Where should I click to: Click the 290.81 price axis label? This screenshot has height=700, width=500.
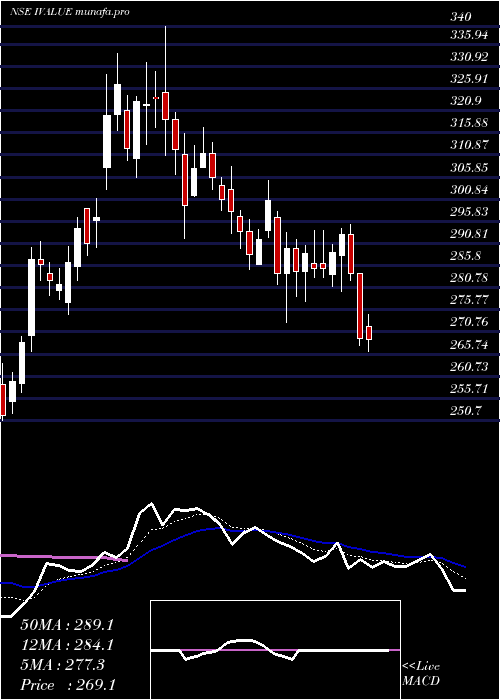[x=469, y=234]
